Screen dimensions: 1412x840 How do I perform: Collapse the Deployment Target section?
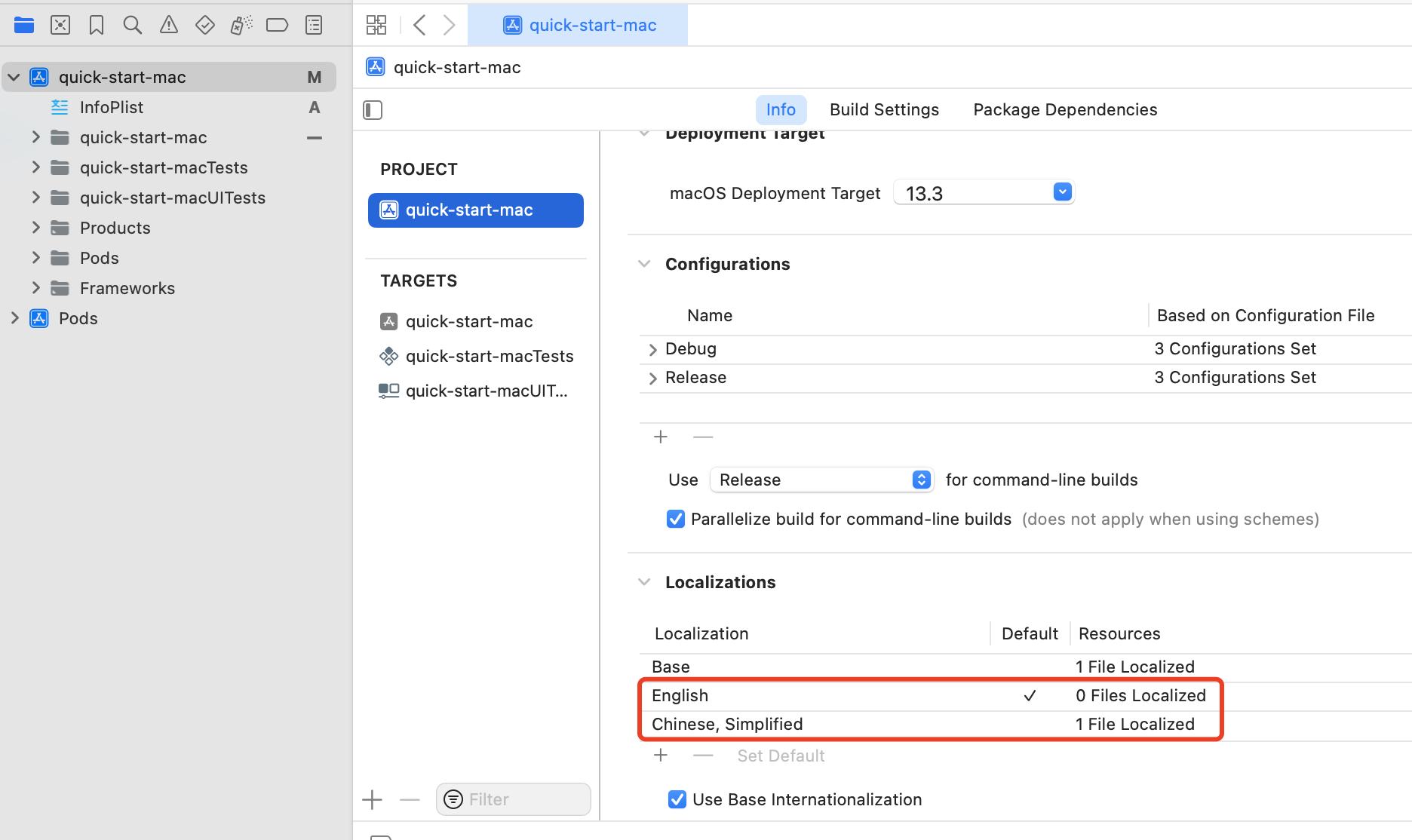(644, 134)
